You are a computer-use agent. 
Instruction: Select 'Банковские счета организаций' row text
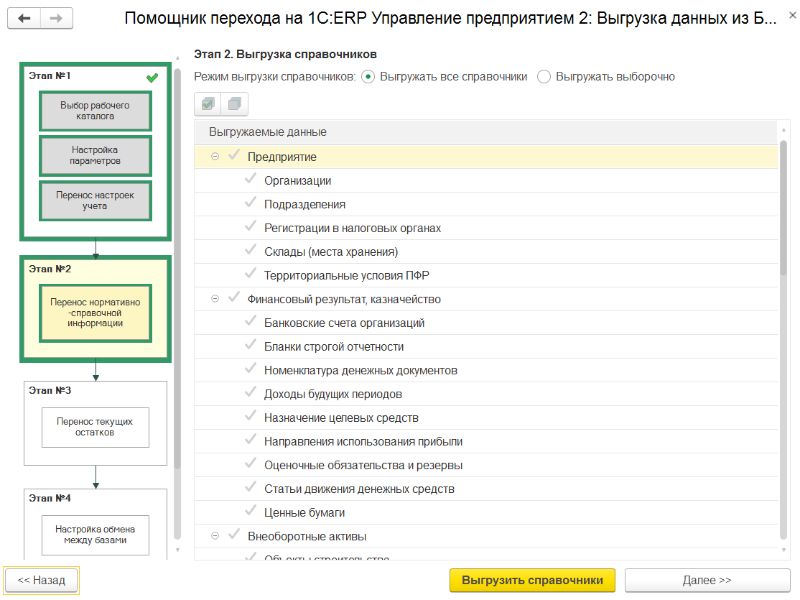(x=344, y=323)
